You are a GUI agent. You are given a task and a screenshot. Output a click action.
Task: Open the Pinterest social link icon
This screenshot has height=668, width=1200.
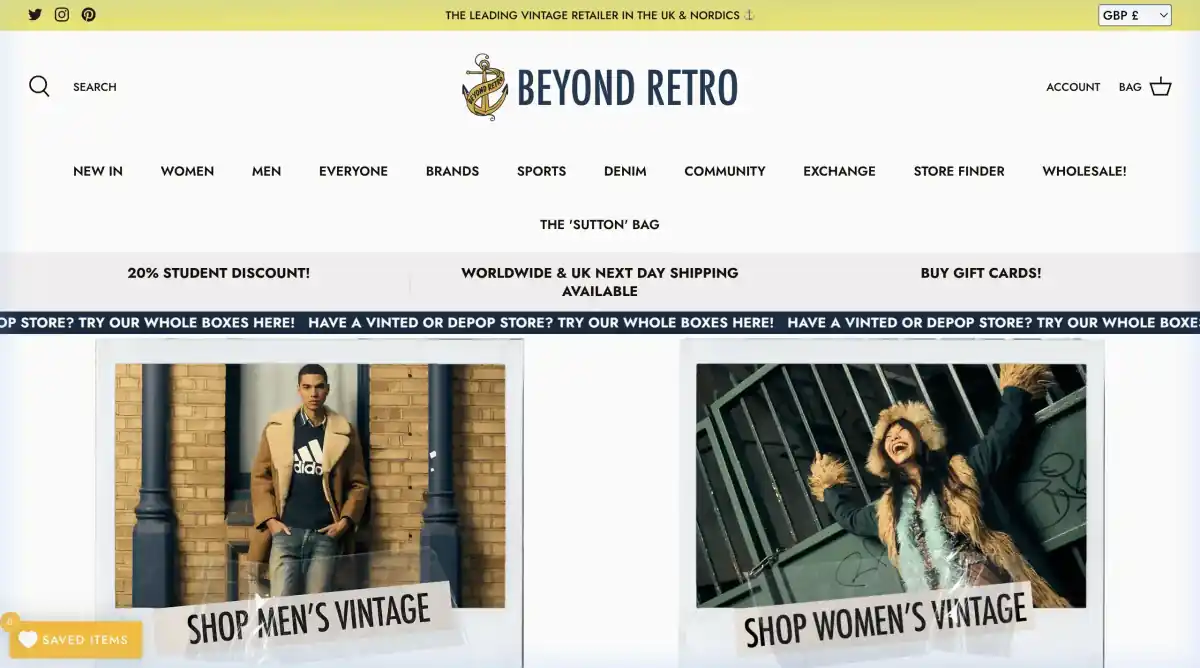pyautogui.click(x=89, y=15)
